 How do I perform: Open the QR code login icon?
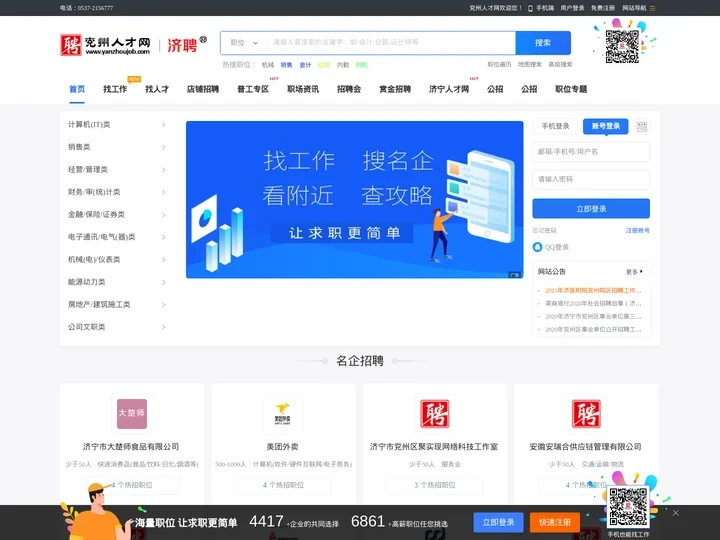point(641,127)
